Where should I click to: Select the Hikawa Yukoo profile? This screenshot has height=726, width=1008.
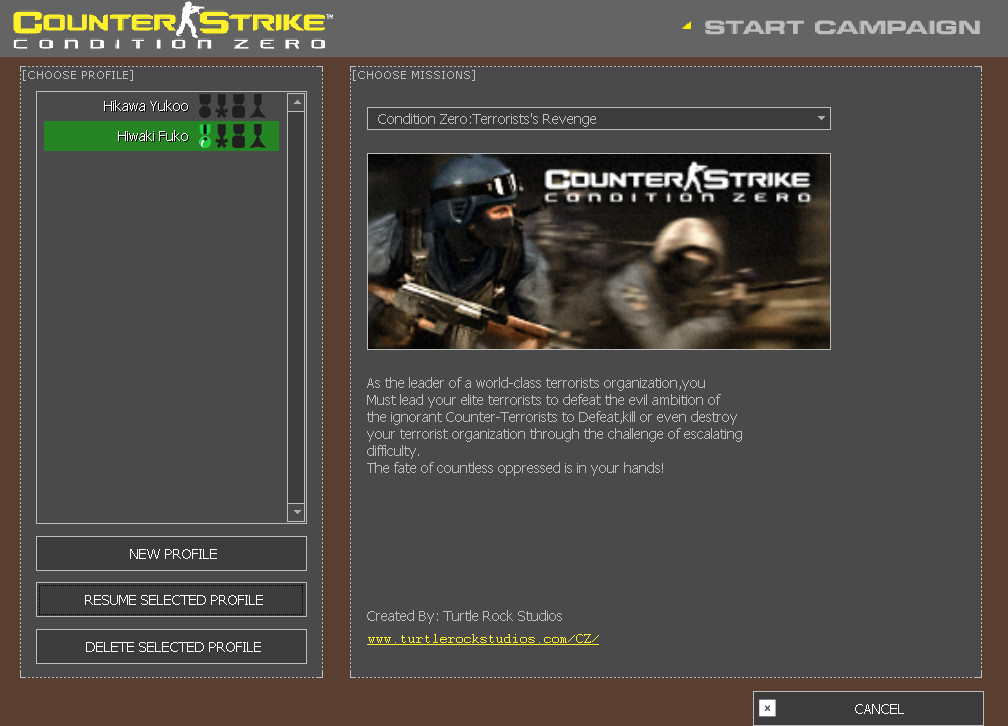146,105
